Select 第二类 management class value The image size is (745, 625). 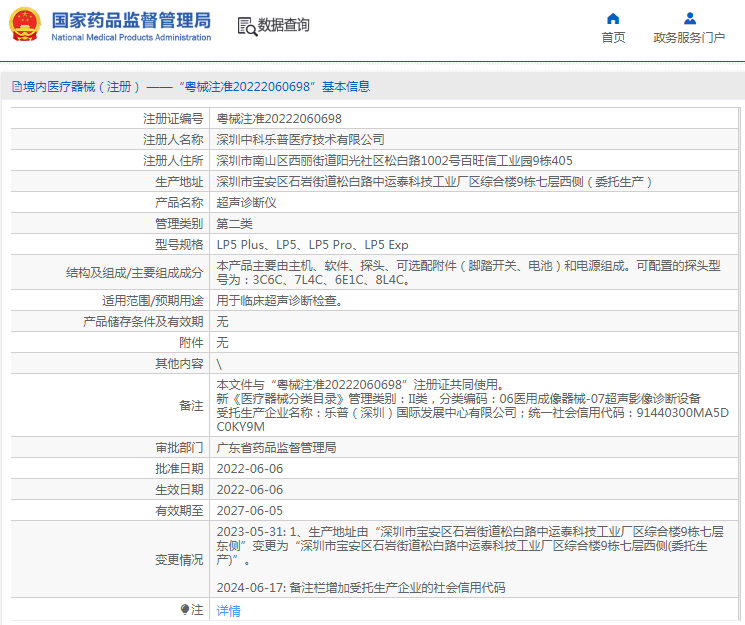234,223
